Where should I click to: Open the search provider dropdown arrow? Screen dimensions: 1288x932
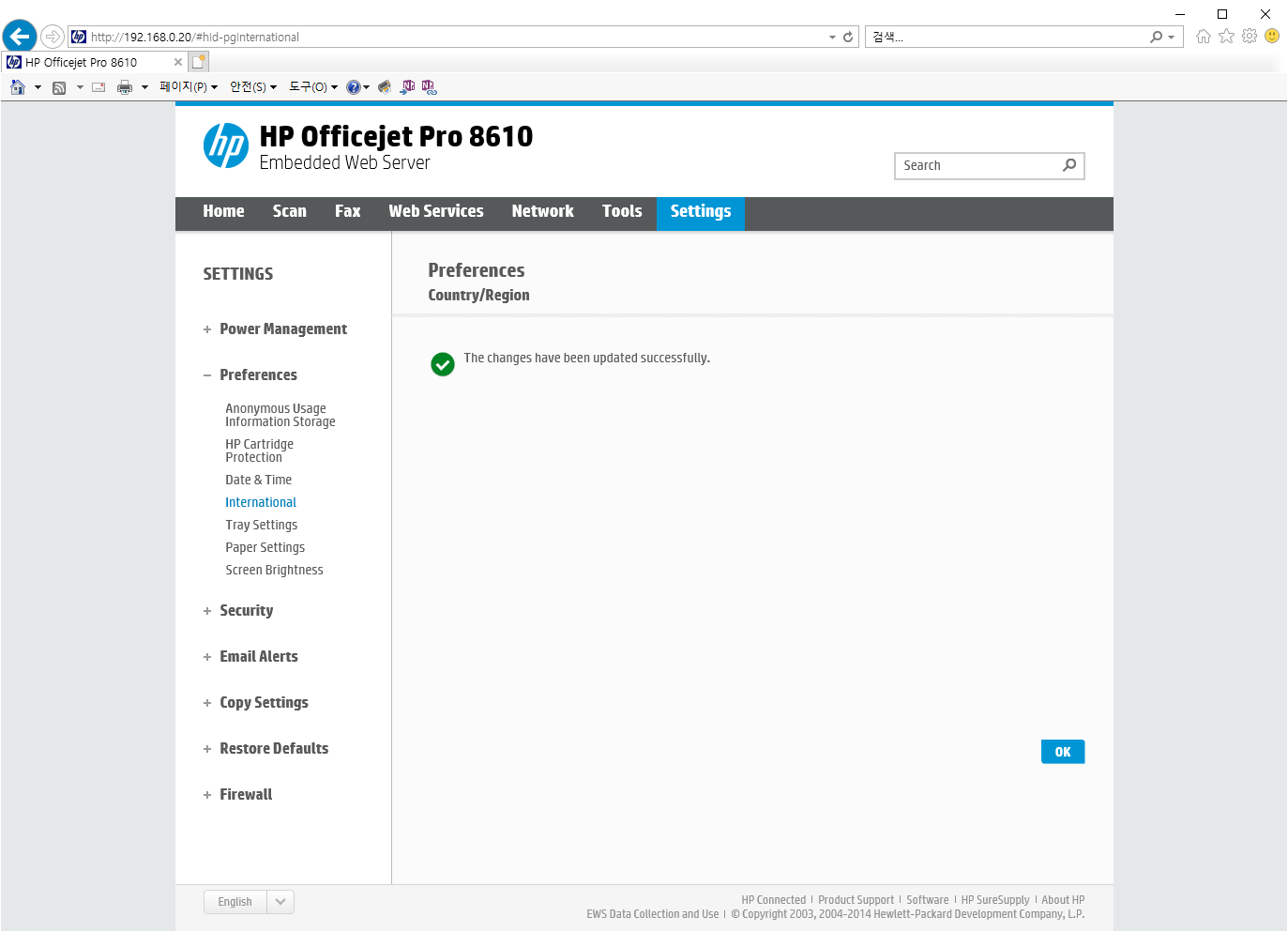click(1171, 38)
